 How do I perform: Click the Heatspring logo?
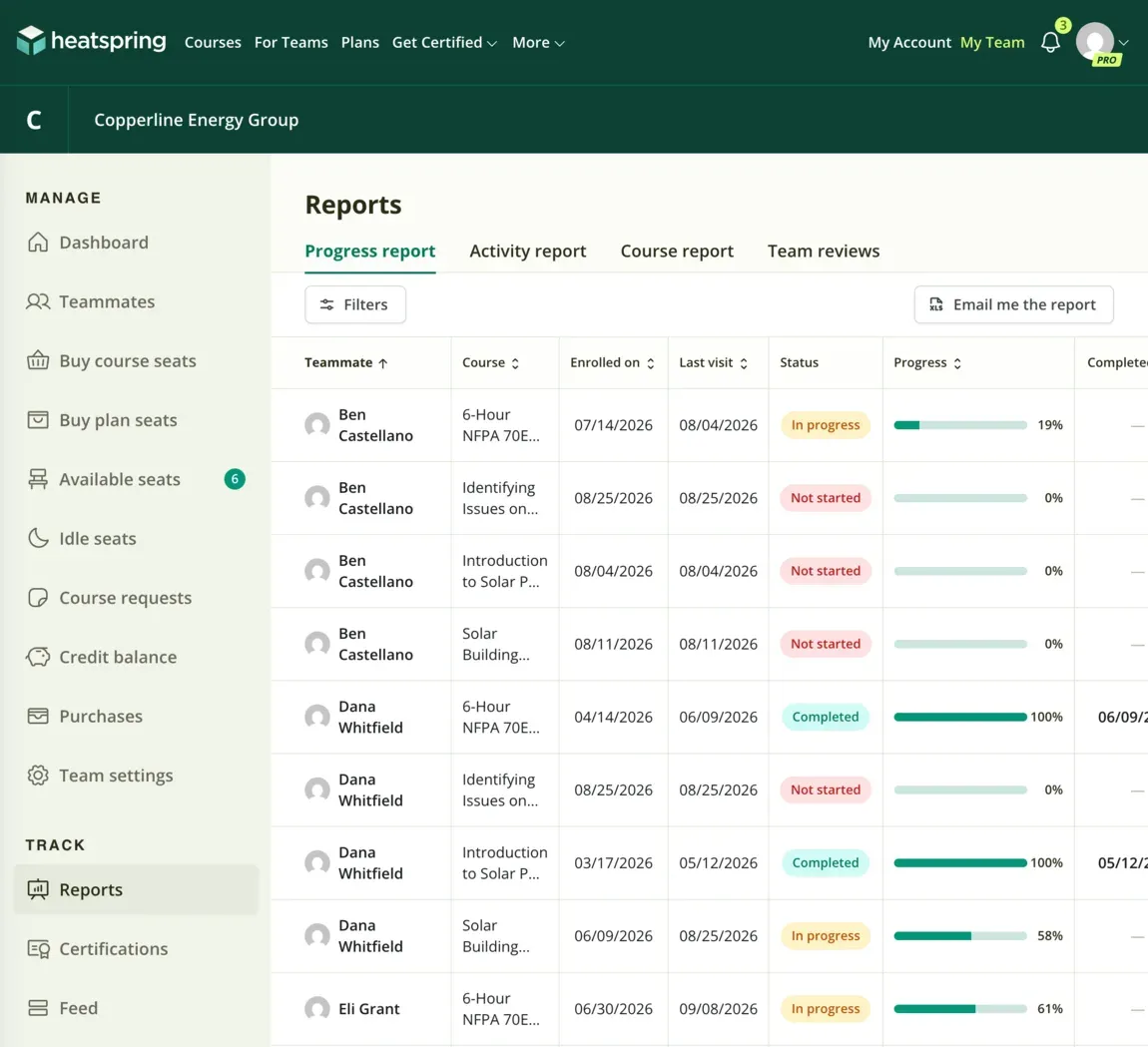coord(92,41)
